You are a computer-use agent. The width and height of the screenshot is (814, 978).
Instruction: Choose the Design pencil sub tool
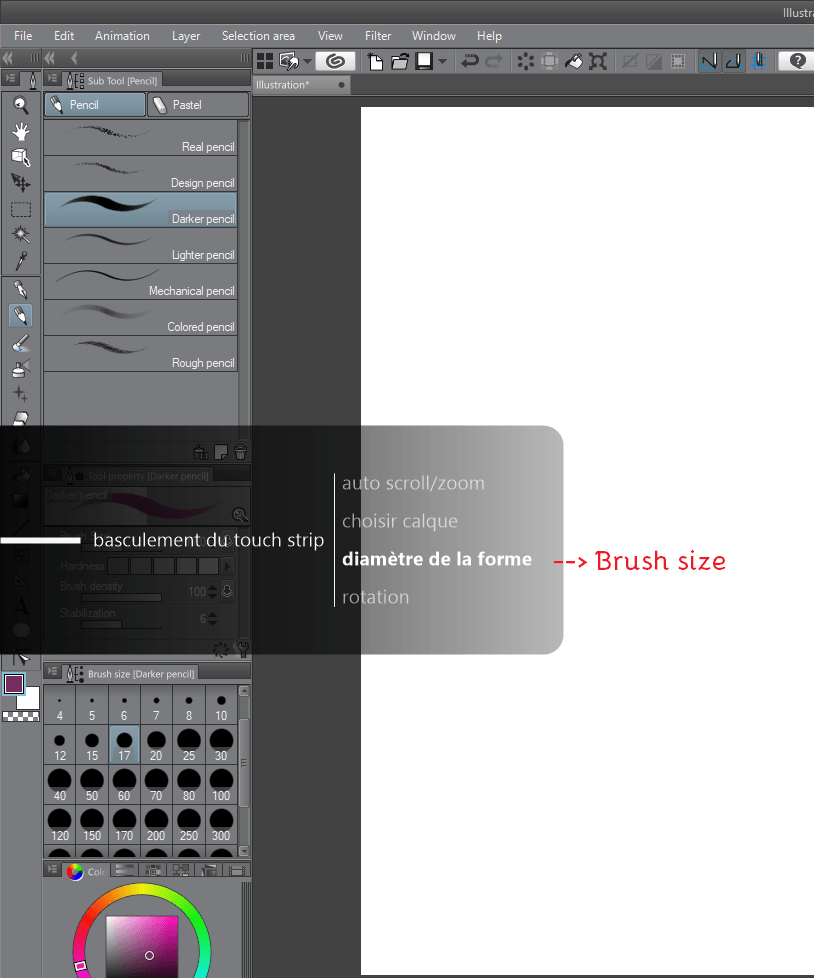(x=140, y=174)
